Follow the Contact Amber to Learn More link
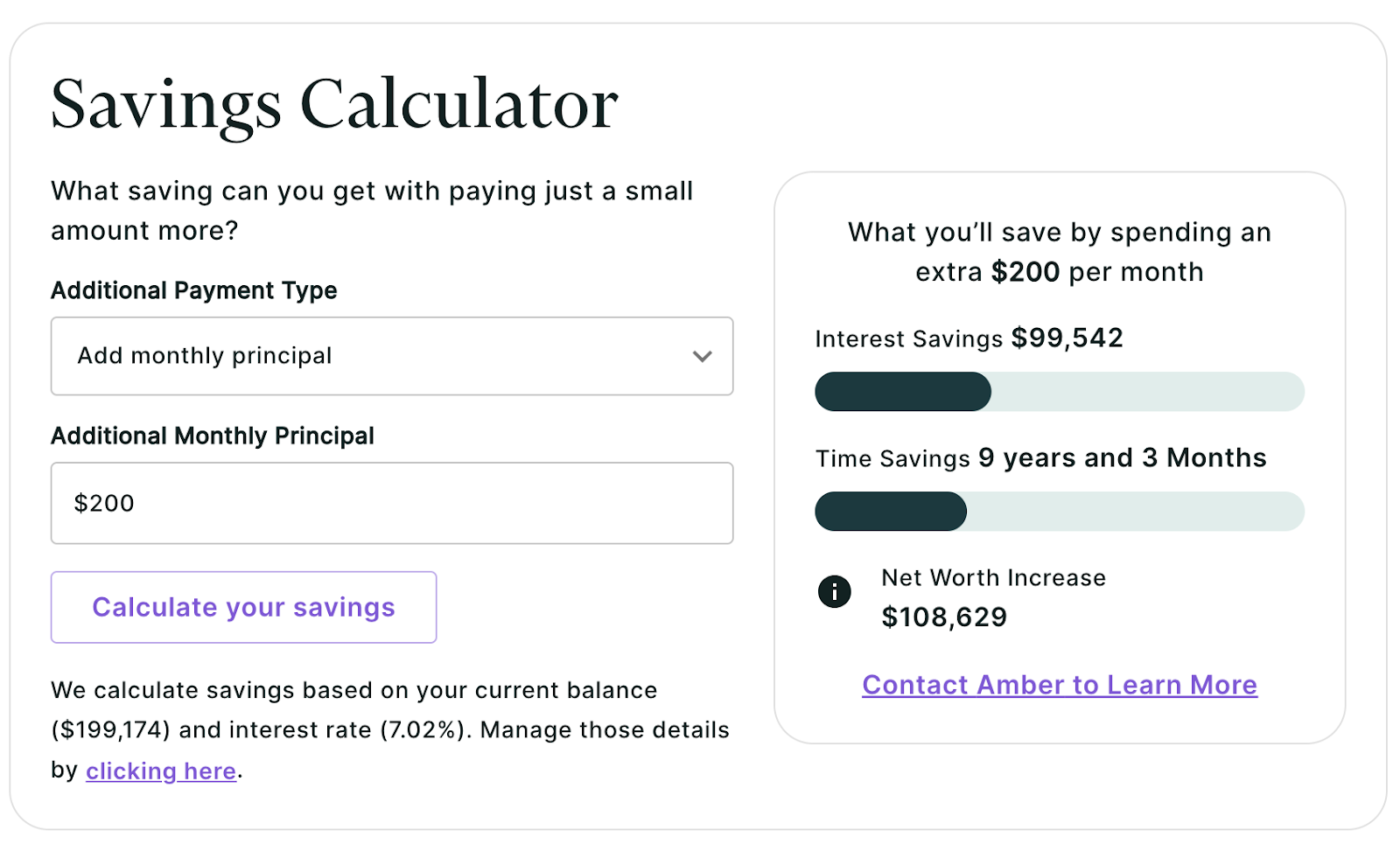1400x851 pixels. [x=1060, y=685]
